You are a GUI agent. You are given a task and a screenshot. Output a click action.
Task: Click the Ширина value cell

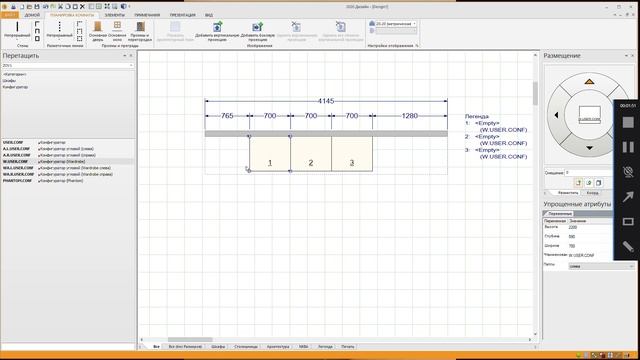coord(590,246)
